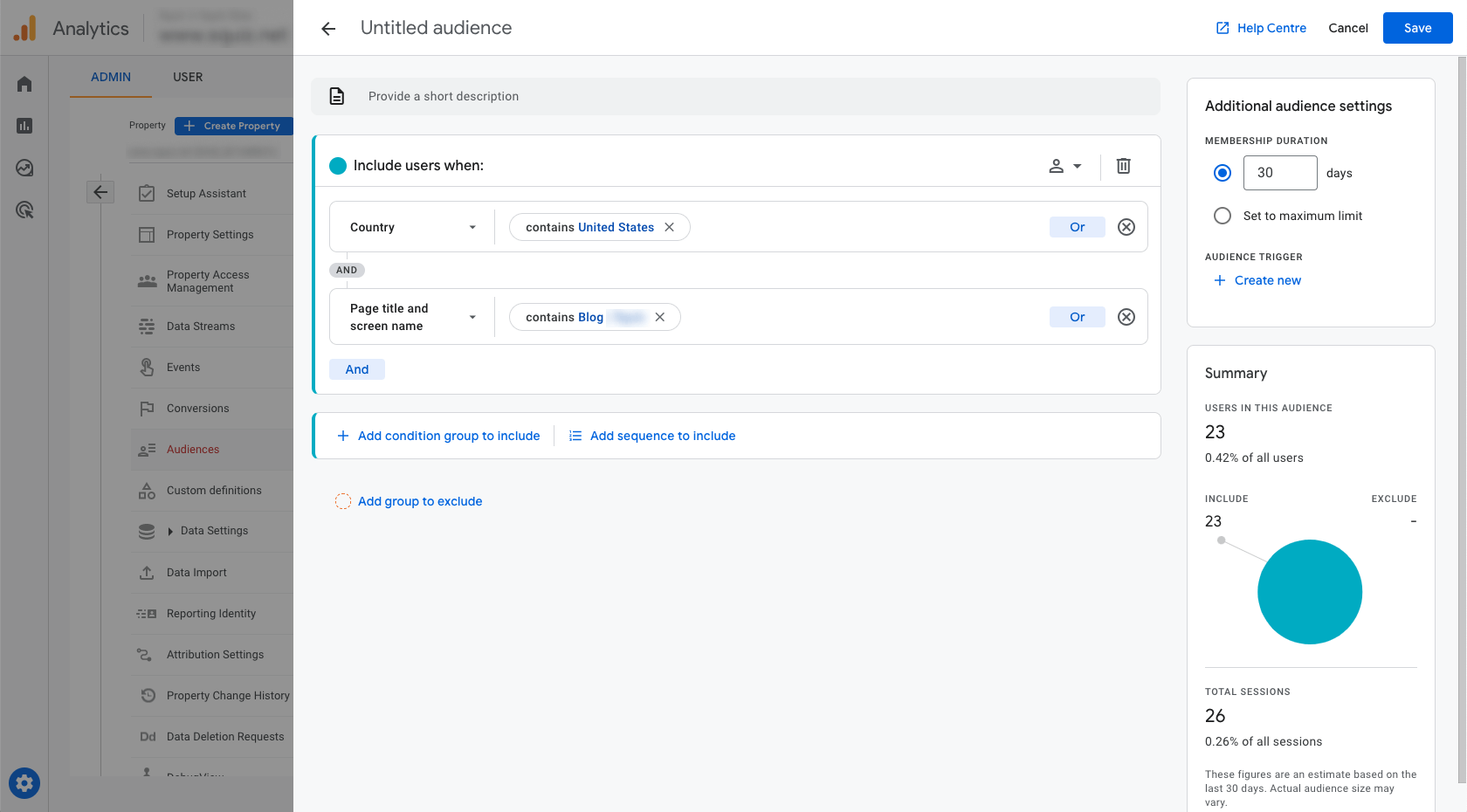Image resolution: width=1467 pixels, height=812 pixels.
Task: Open the condition scoping user dropdown
Action: coord(1064,166)
